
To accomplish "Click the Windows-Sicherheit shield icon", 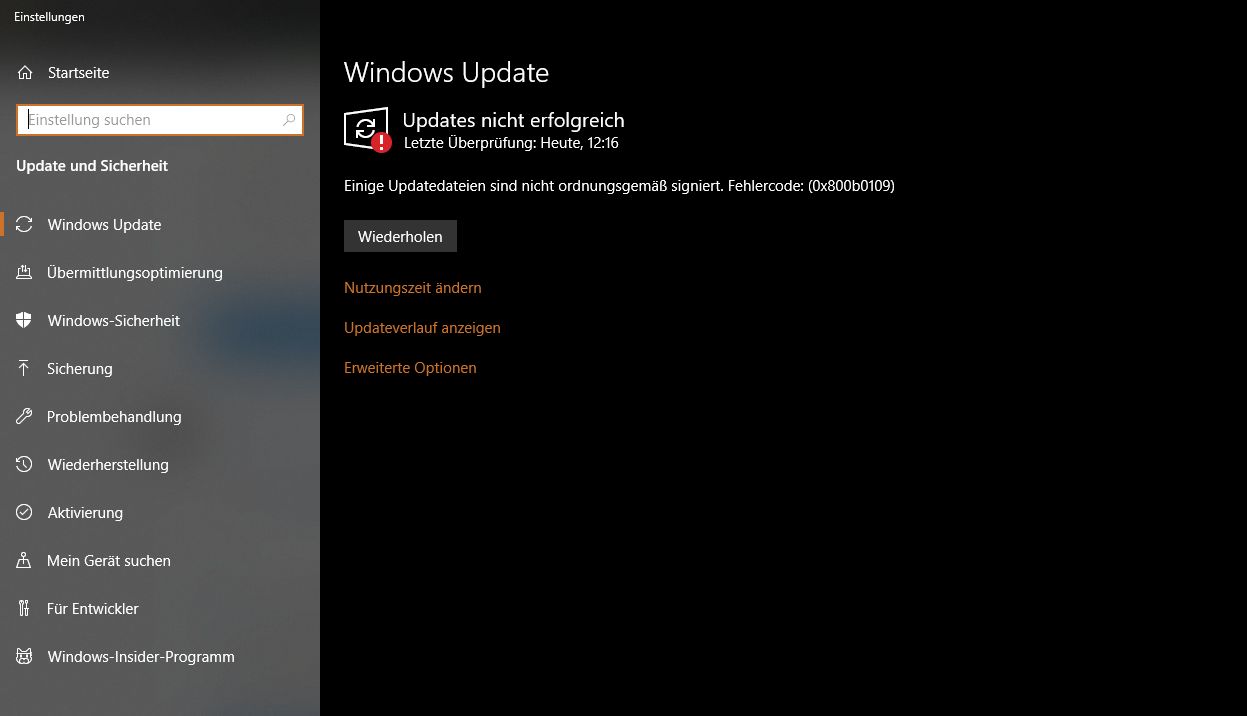I will click(x=25, y=321).
